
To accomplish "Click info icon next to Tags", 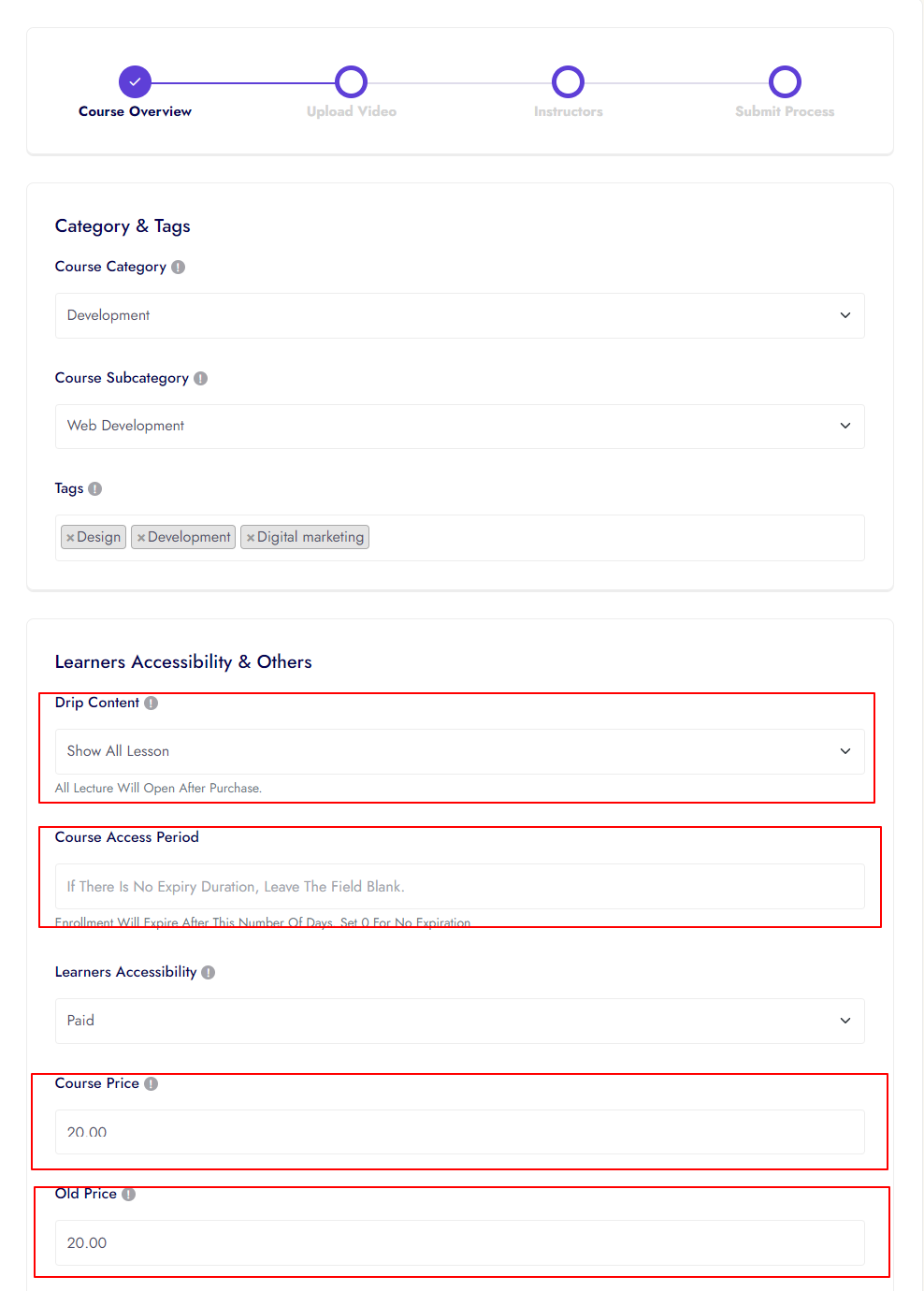I will point(95,489).
